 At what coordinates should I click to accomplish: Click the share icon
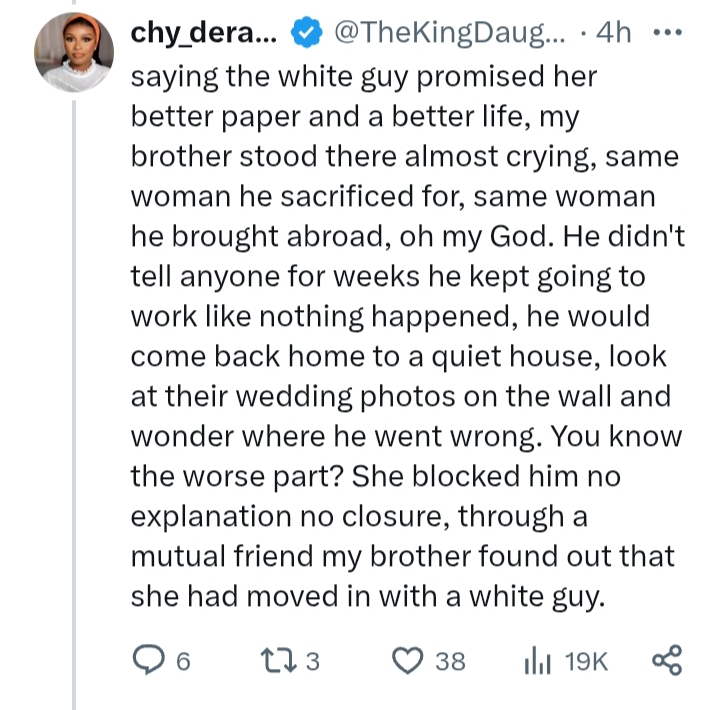(666, 659)
